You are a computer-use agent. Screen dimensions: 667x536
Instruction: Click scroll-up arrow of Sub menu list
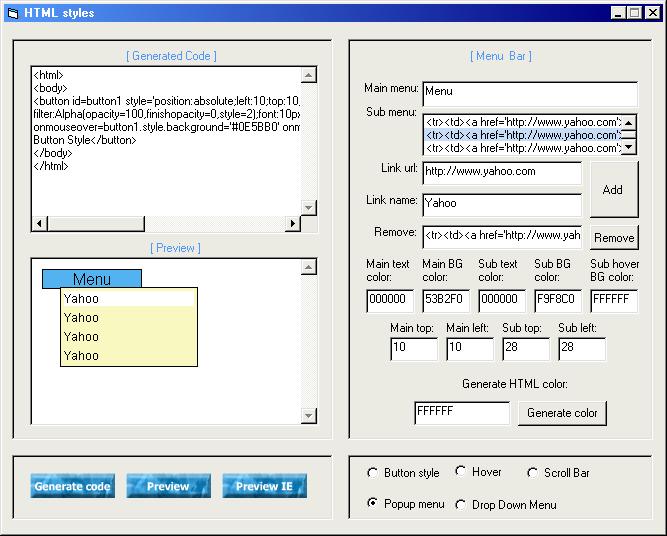pyautogui.click(x=628, y=122)
